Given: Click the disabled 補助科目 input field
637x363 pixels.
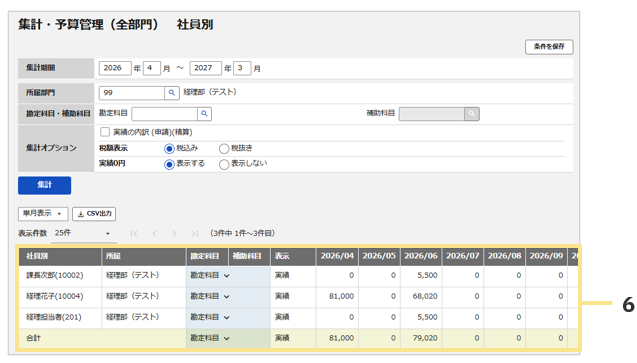Looking at the screenshot, I should [x=432, y=114].
